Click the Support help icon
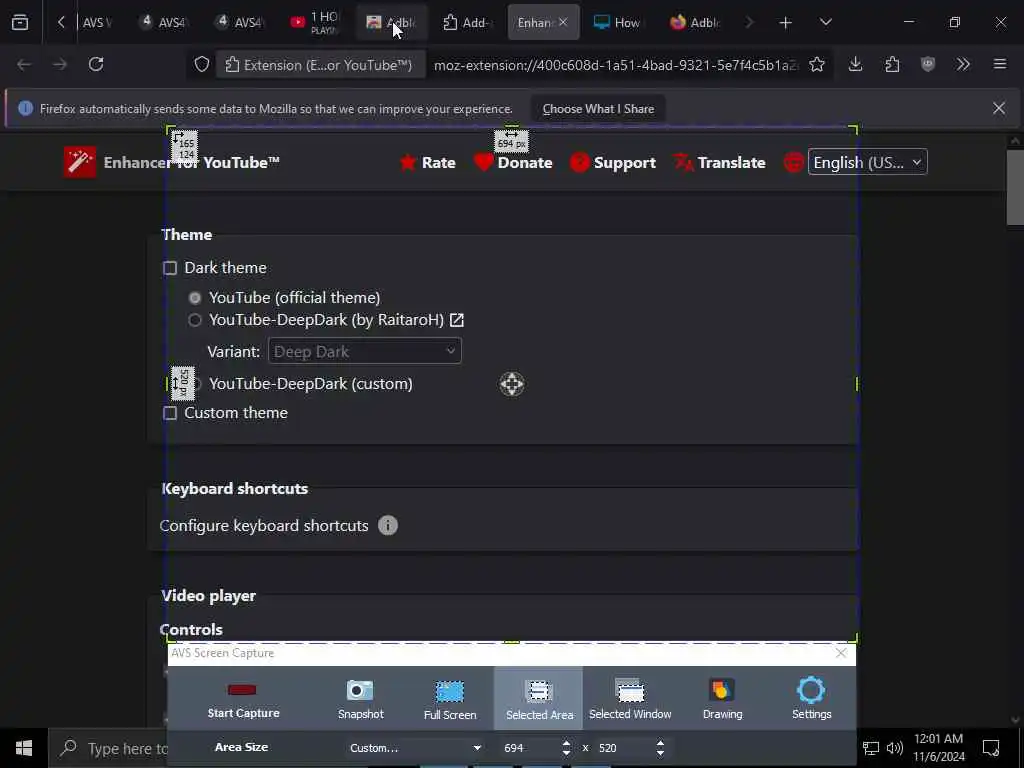The width and height of the screenshot is (1024, 768). [579, 163]
